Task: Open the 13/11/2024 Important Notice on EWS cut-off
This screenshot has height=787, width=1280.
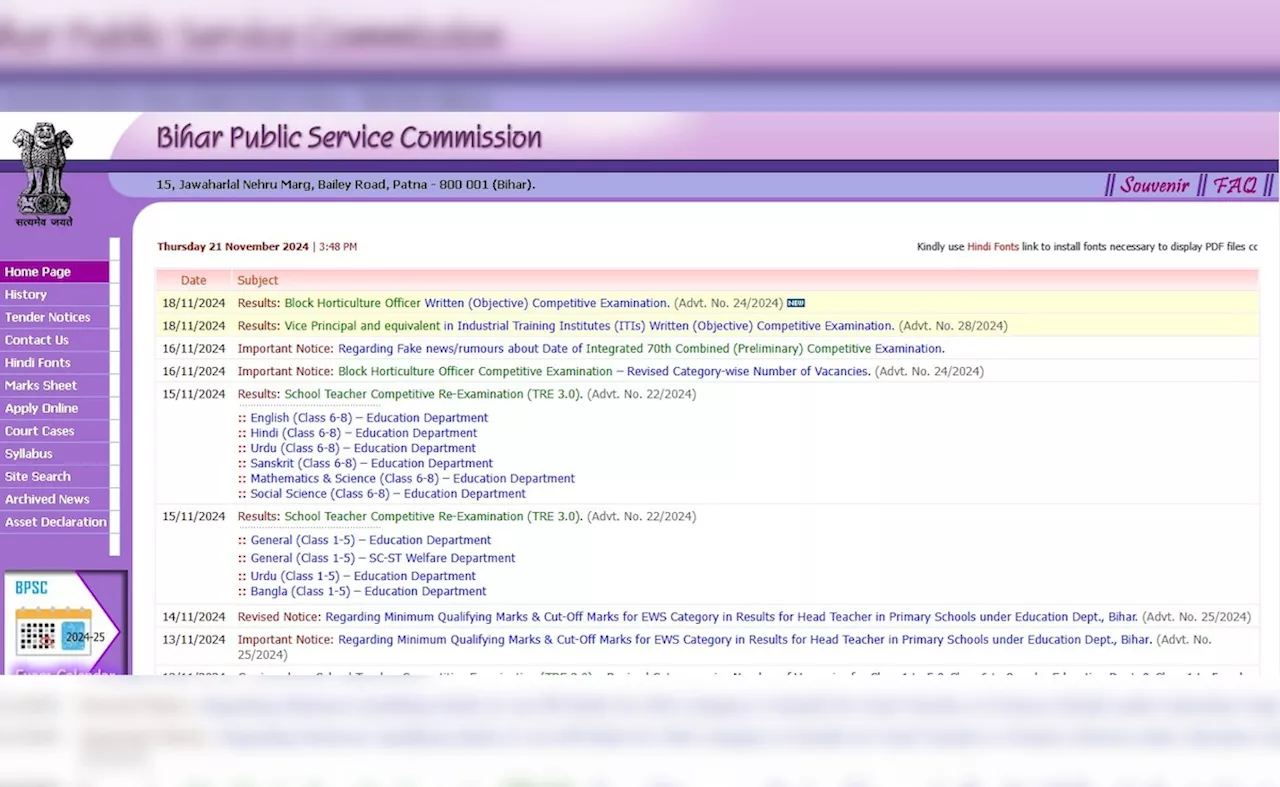Action: click(745, 640)
